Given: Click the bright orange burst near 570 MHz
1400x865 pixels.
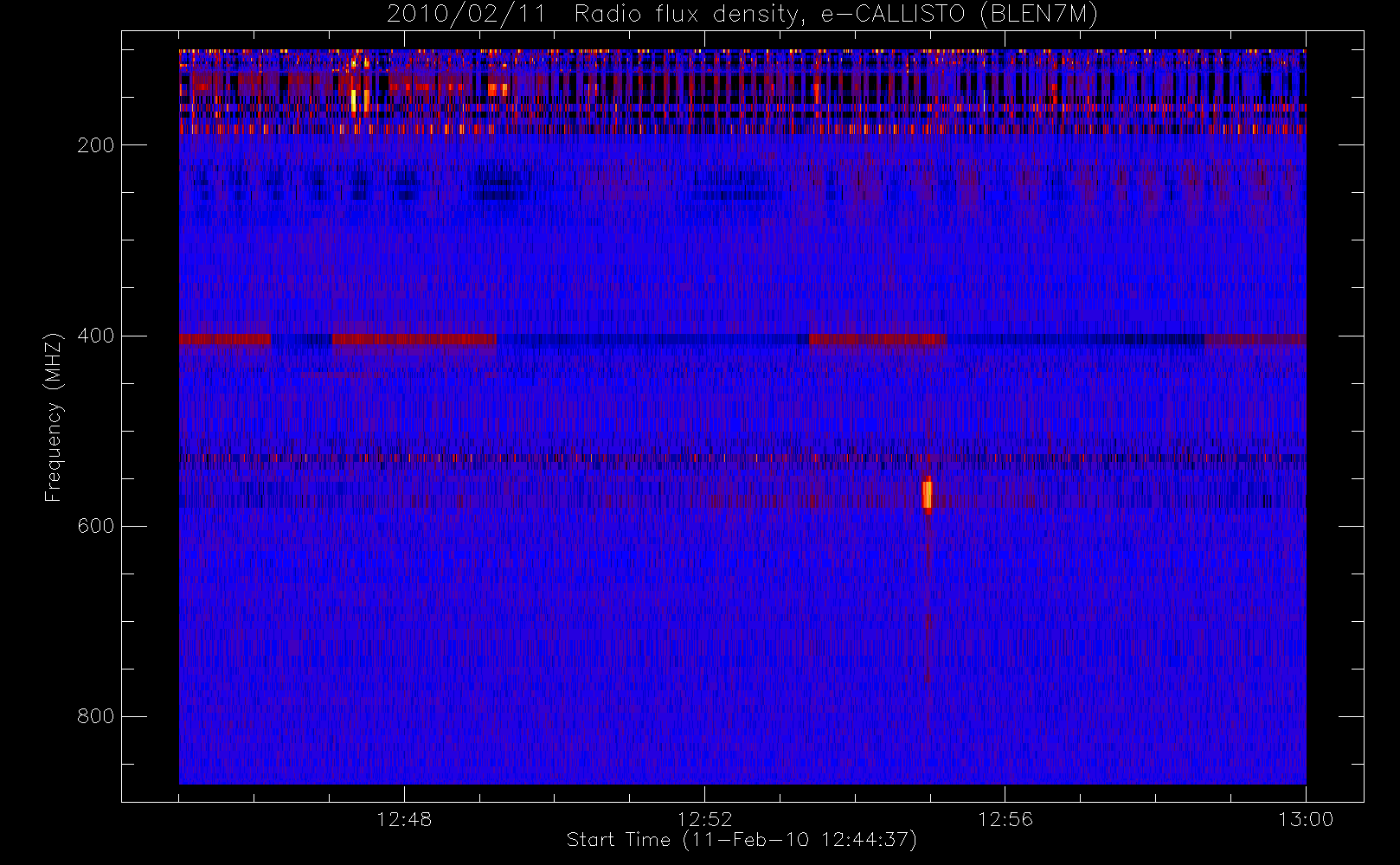Looking at the screenshot, I should click(928, 495).
